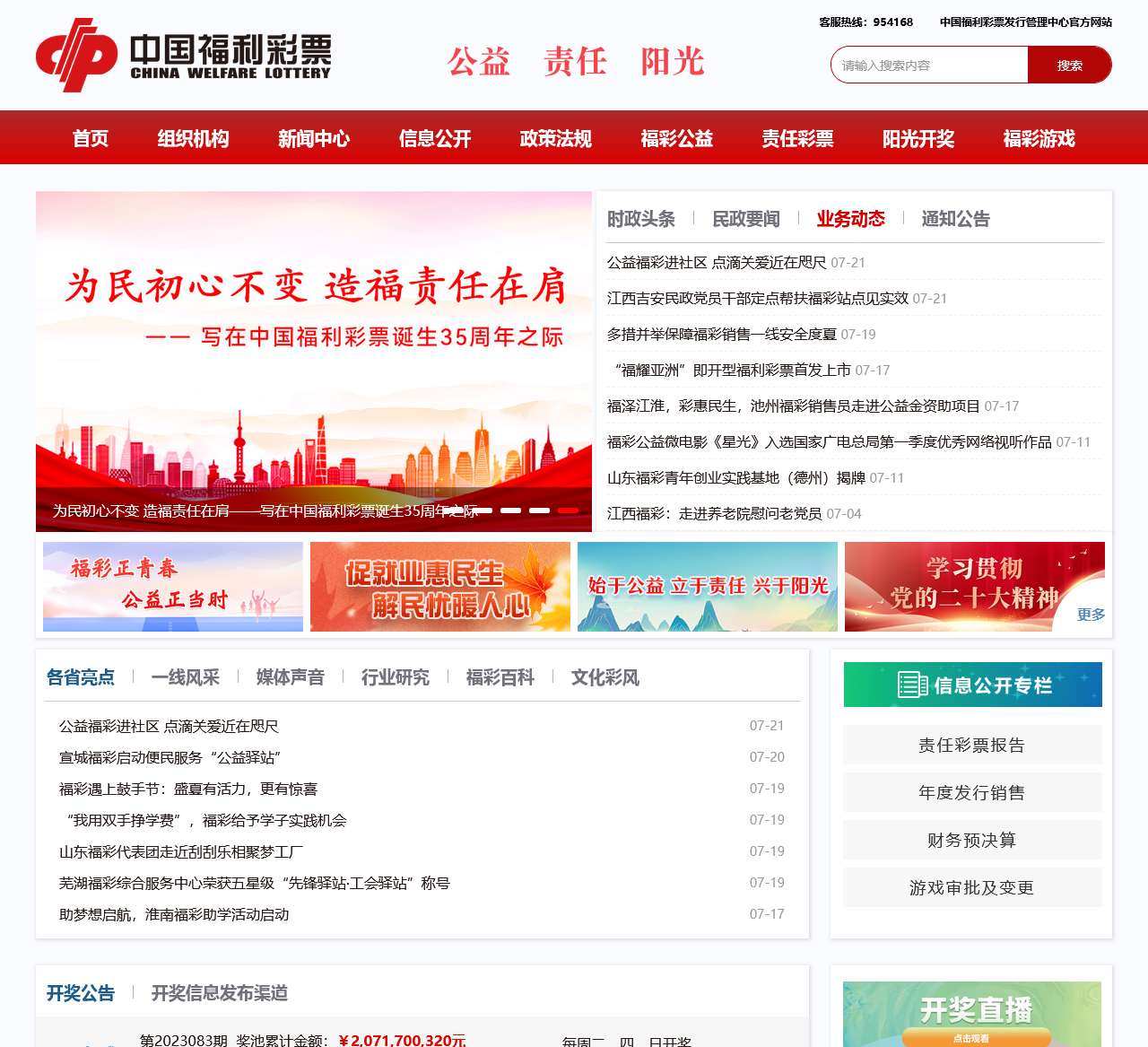Click the red 搜索 search button
Screen dimensions: 1148x1047
point(1069,65)
